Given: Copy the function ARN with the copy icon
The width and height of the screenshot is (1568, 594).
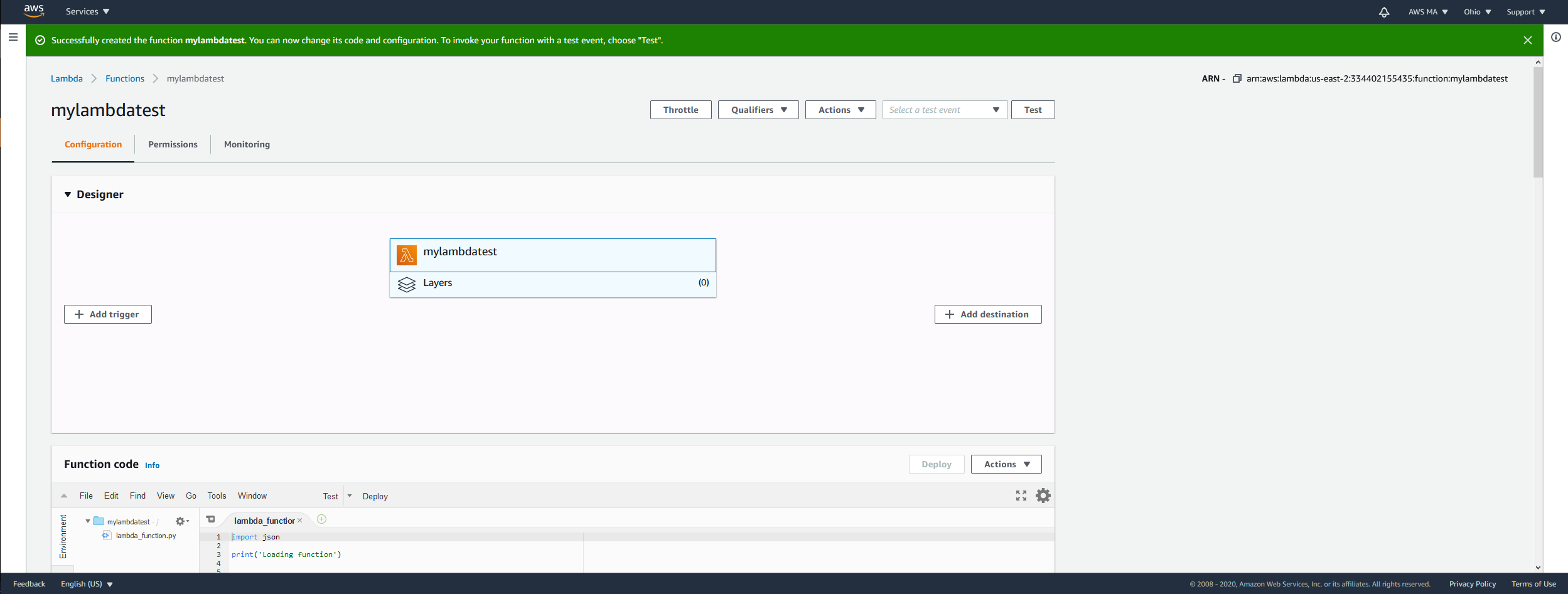Looking at the screenshot, I should click(x=1237, y=78).
